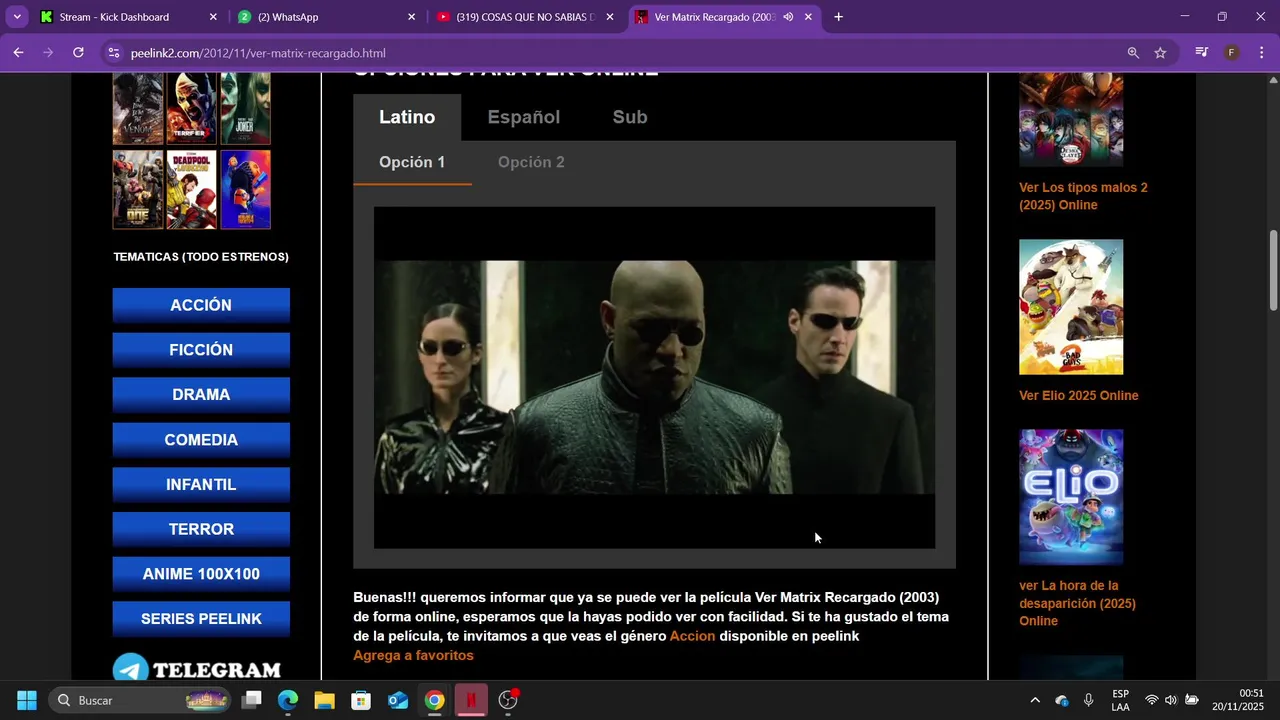Open Outlook from taskbar
Screen dimensions: 1280x720
[x=398, y=700]
